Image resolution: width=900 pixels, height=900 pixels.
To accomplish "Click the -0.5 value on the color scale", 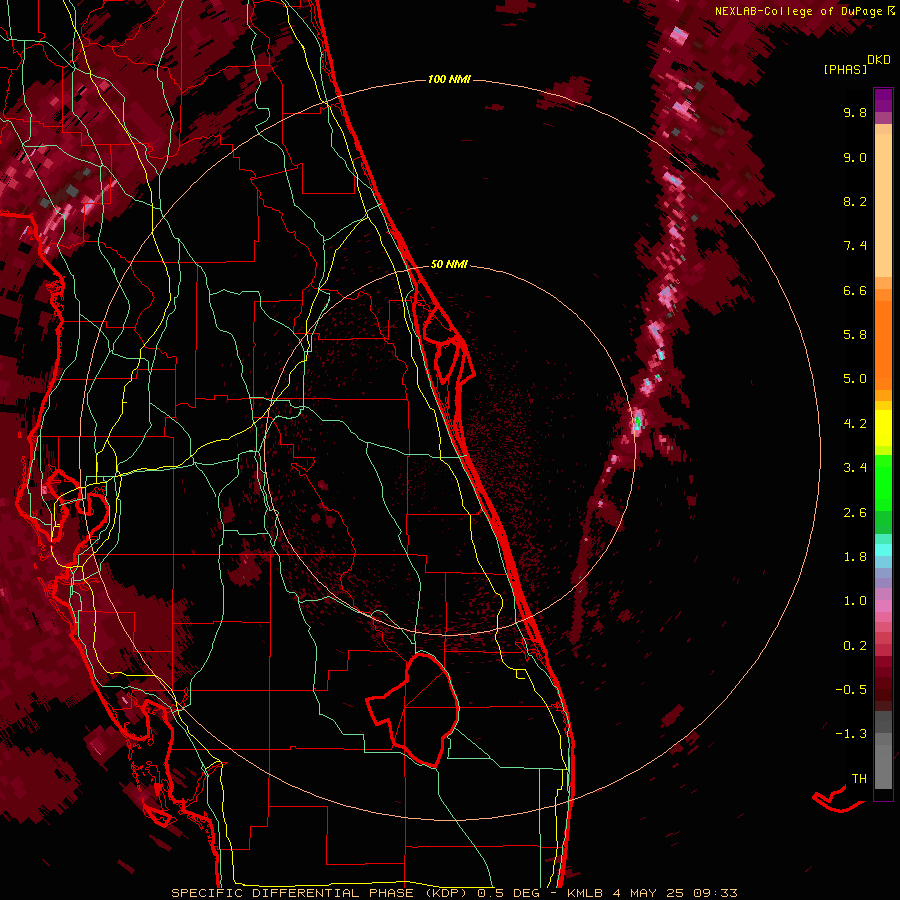I will tap(851, 690).
